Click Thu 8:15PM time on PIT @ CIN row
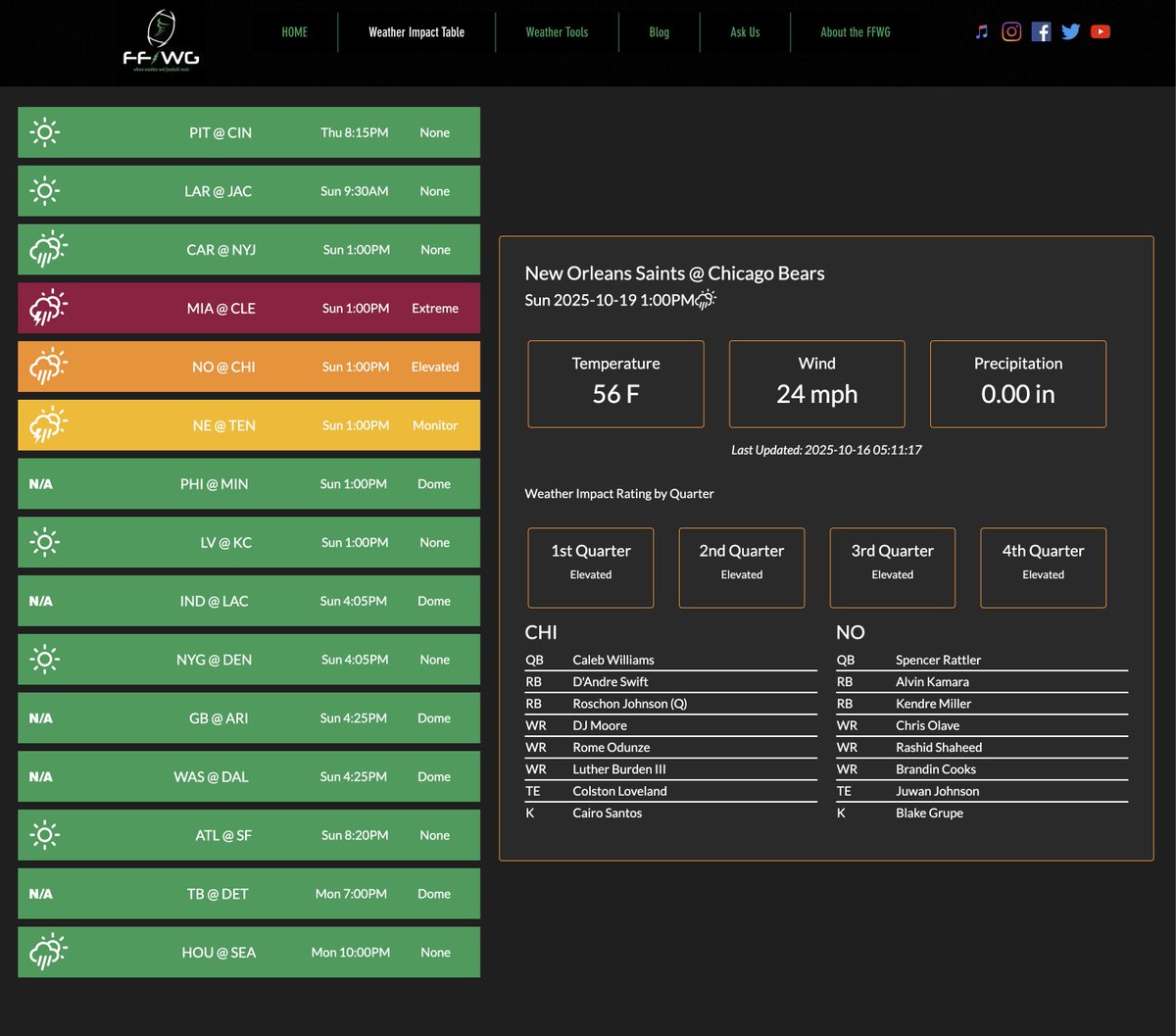Image resolution: width=1176 pixels, height=1036 pixels. 354,132
